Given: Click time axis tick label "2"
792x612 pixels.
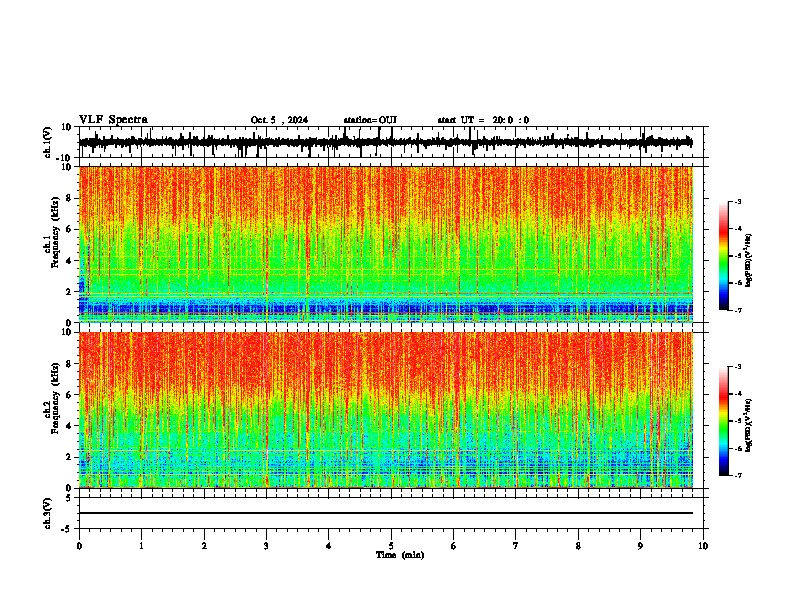Looking at the screenshot, I should click(x=204, y=546).
